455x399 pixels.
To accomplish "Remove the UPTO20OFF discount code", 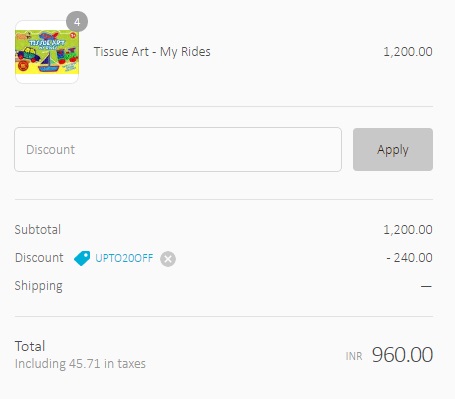I will (x=168, y=259).
